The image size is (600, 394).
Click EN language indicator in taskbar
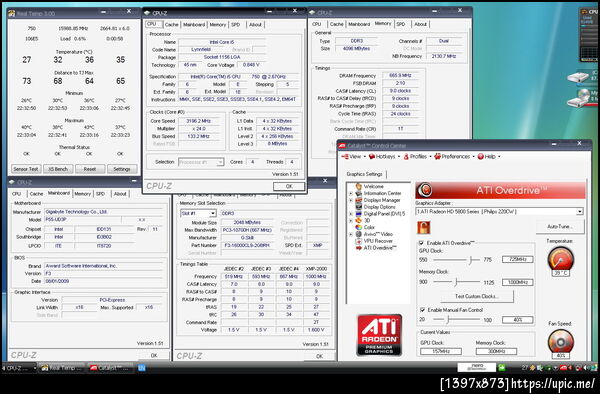click(x=142, y=368)
